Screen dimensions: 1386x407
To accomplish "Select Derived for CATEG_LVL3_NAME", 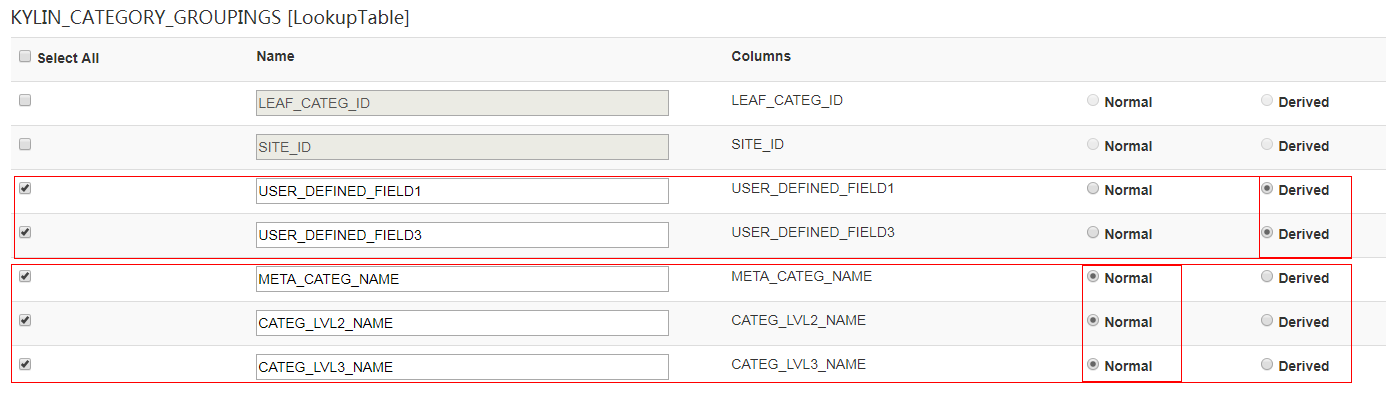I will [x=1267, y=365].
